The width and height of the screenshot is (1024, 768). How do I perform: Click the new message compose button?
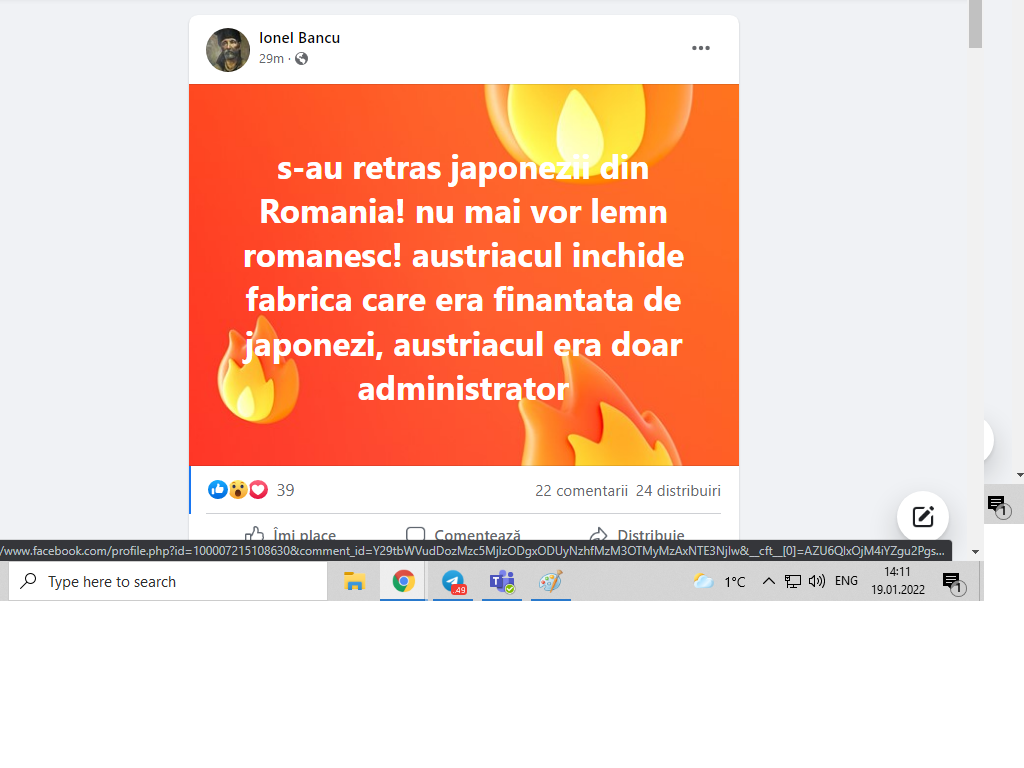[x=922, y=517]
